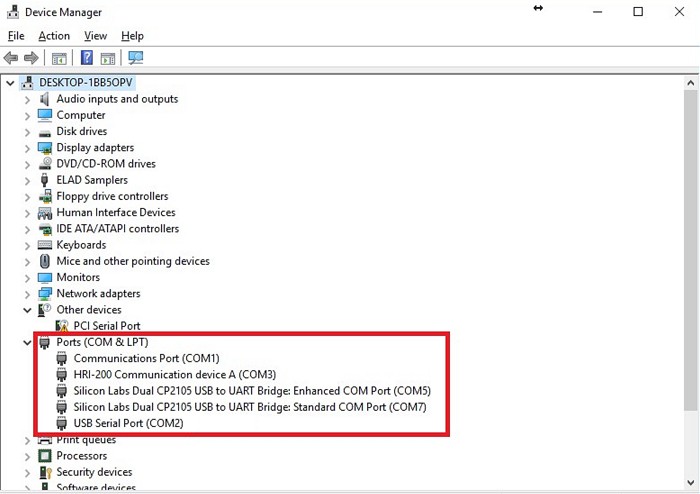Collapse the Other devices category
700x494 pixels.
28,310
